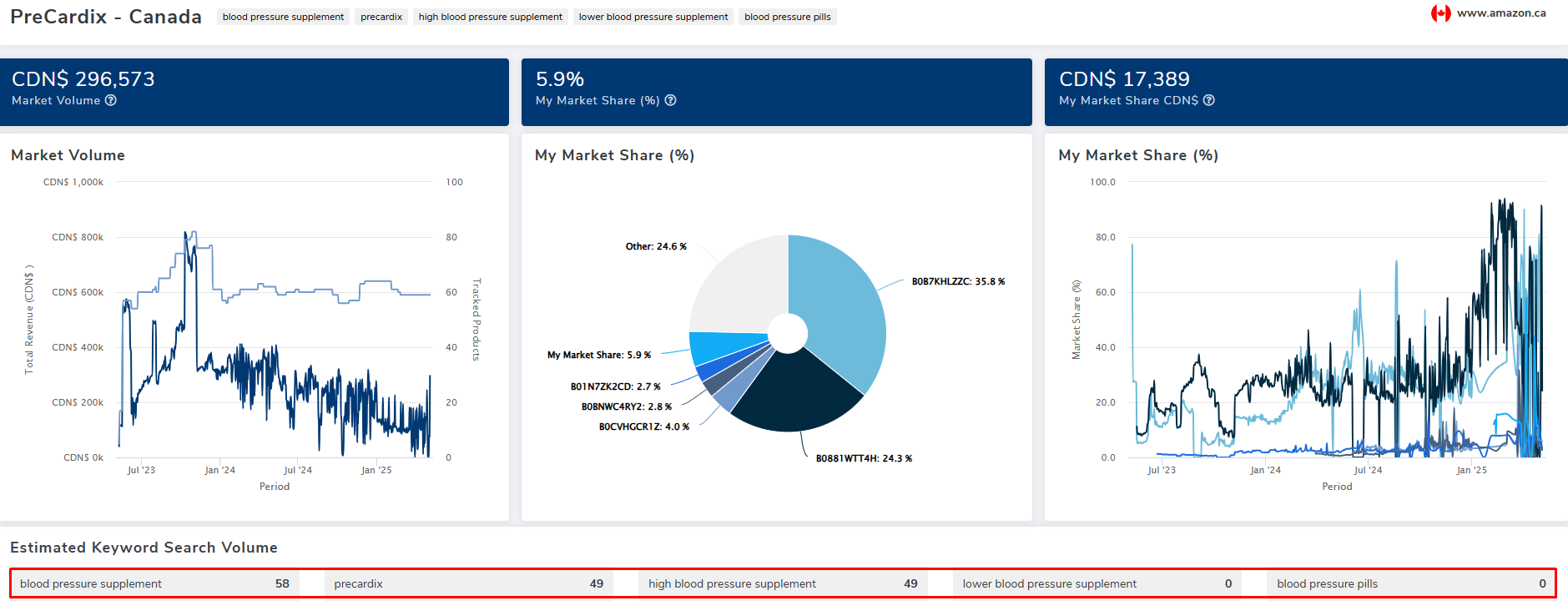Click the B0881WTT4H dark pie slice
Image resolution: width=1568 pixels, height=616 pixels.
click(793, 392)
